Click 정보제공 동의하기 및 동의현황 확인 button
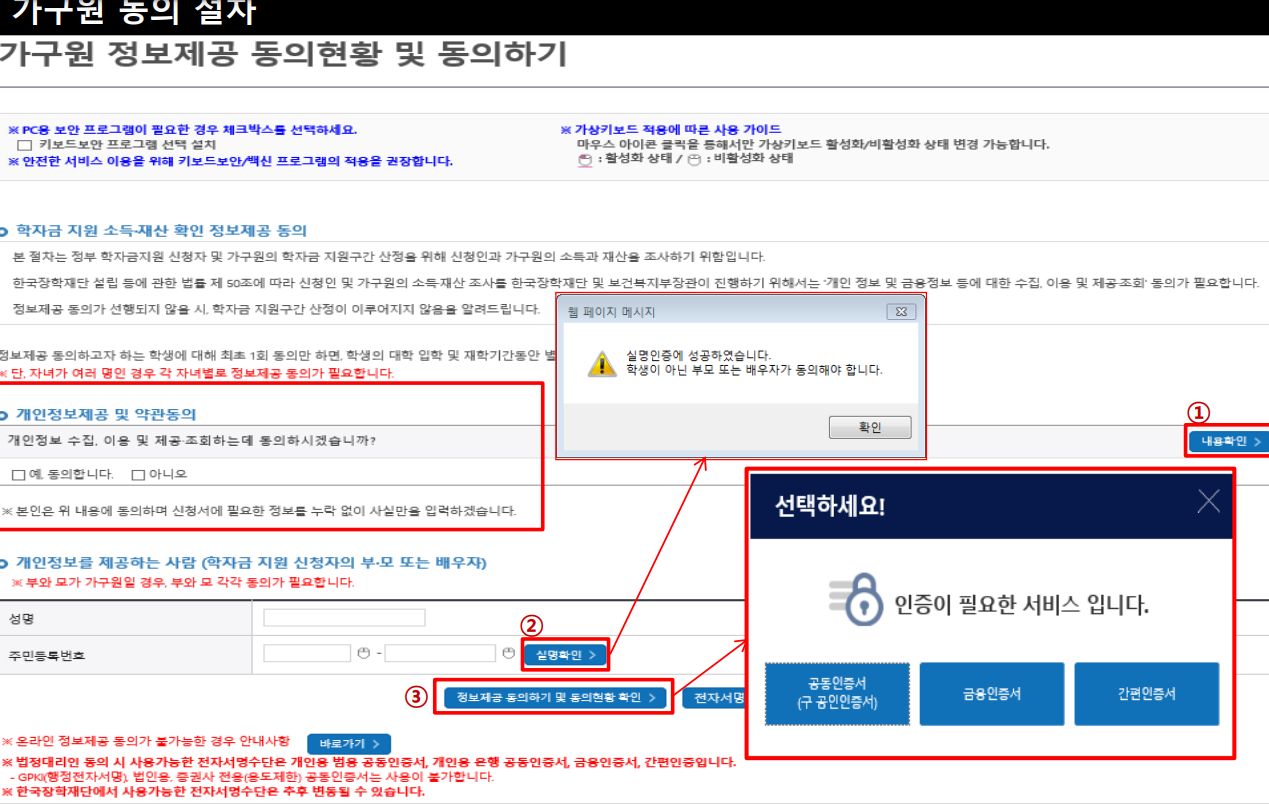The height and width of the screenshot is (804, 1269). point(553,698)
